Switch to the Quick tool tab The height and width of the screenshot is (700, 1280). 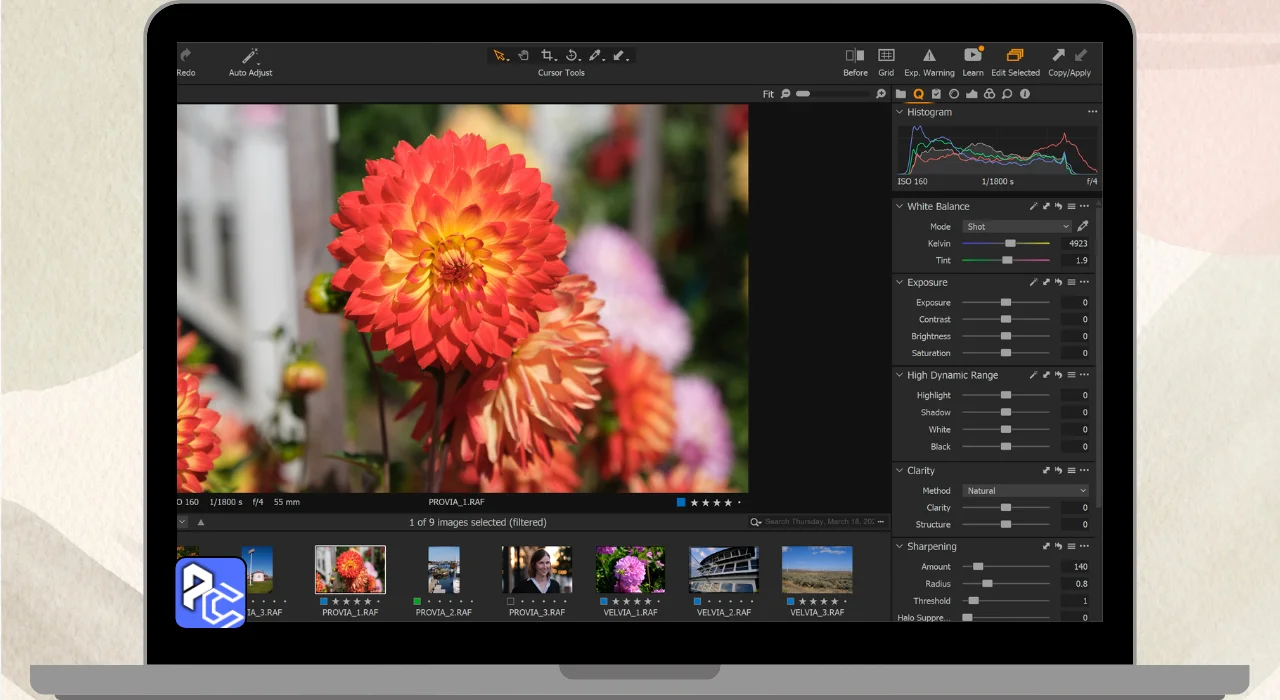coord(919,94)
